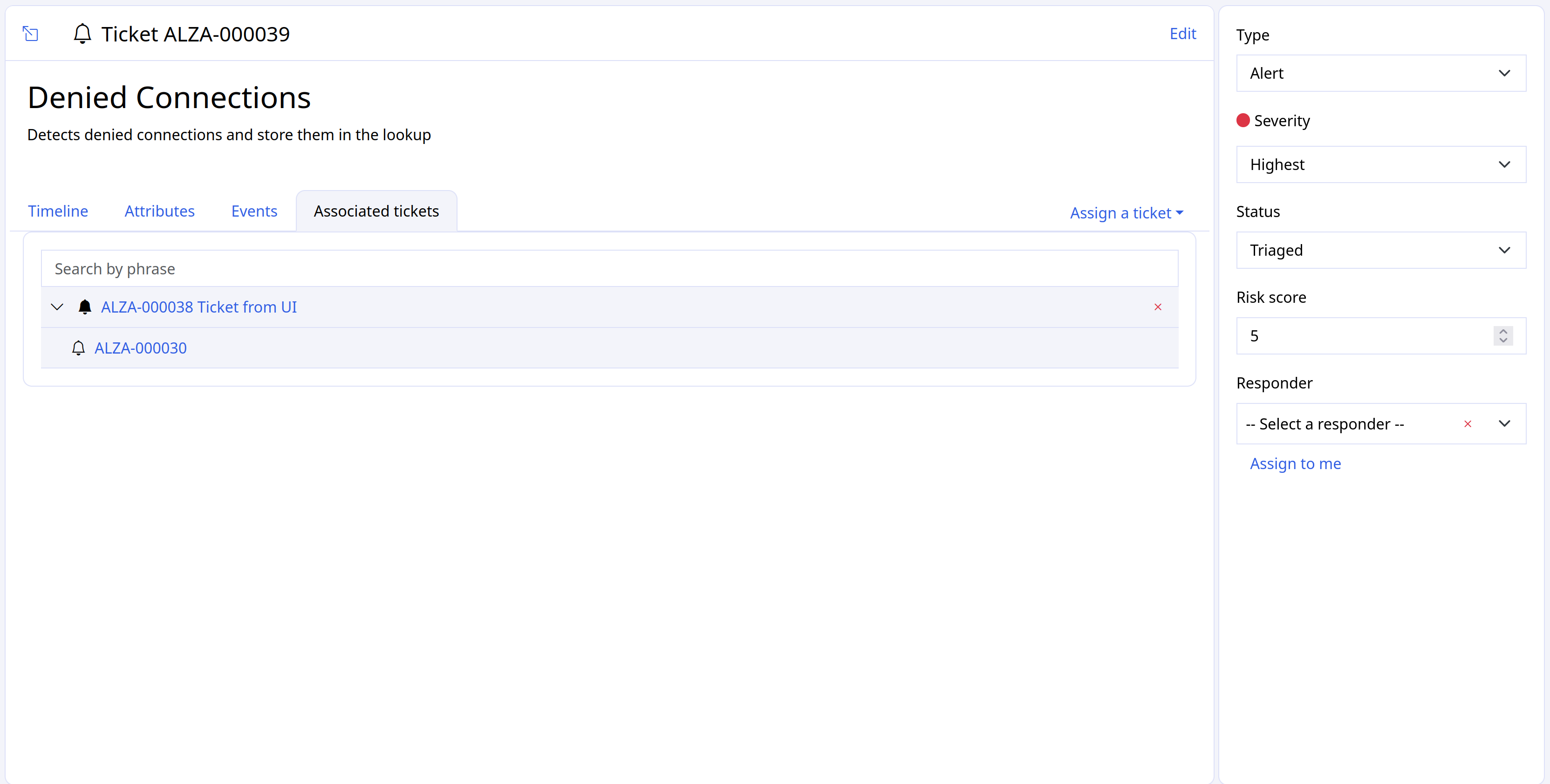1550x784 pixels.
Task: Collapse the ALZA-000038 ticket row chevron
Action: 57,307
